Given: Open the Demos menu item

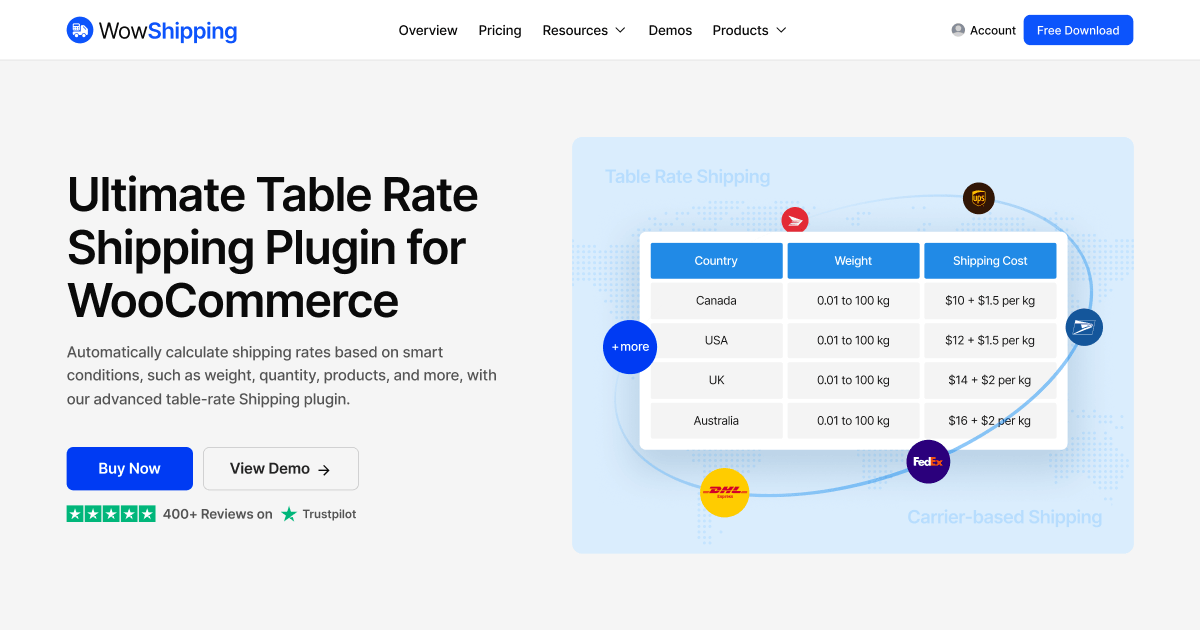Looking at the screenshot, I should (670, 30).
